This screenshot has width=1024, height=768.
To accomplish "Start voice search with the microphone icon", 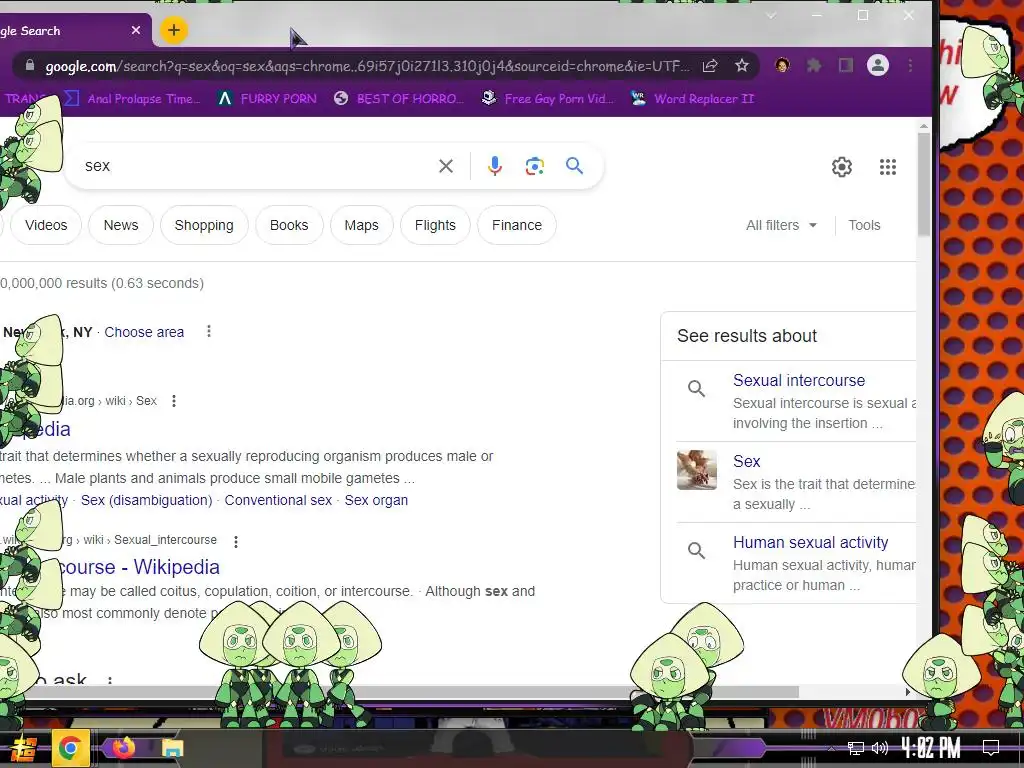I will [495, 166].
